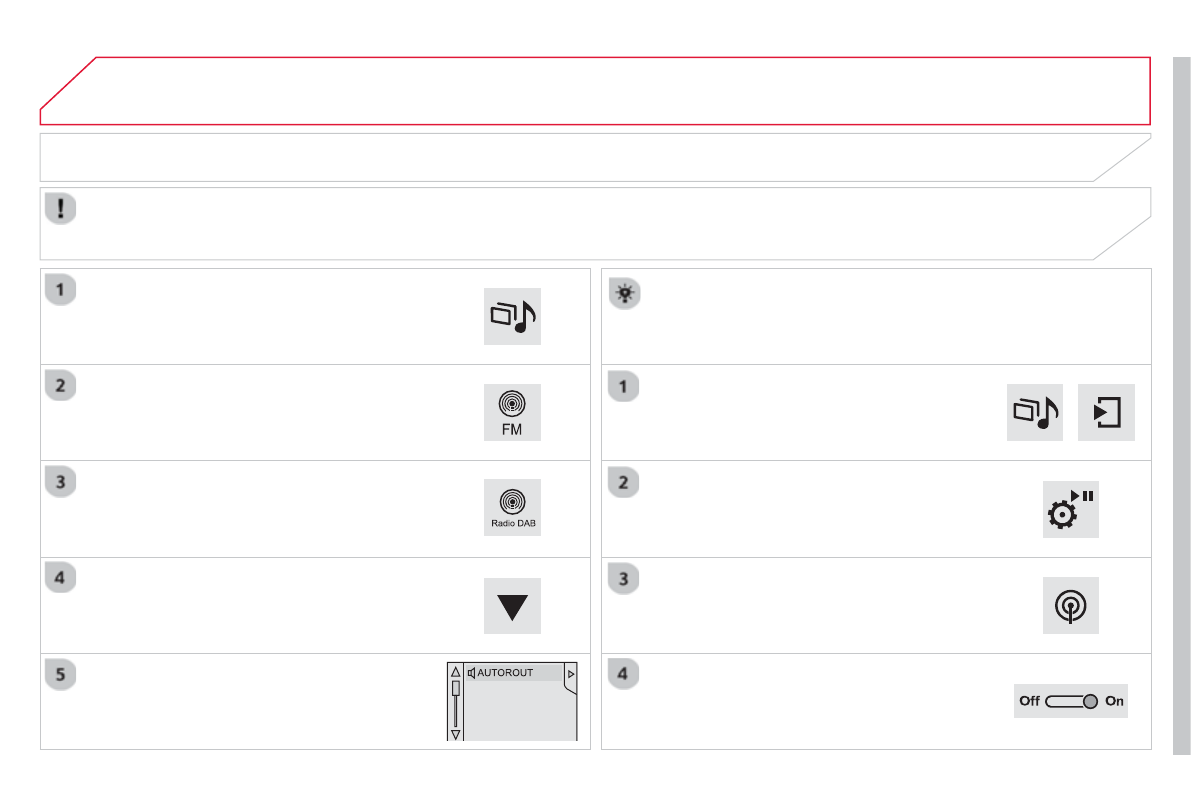The width and height of the screenshot is (1191, 794).
Task: Click the step 5 number badge
Action: (x=62, y=674)
